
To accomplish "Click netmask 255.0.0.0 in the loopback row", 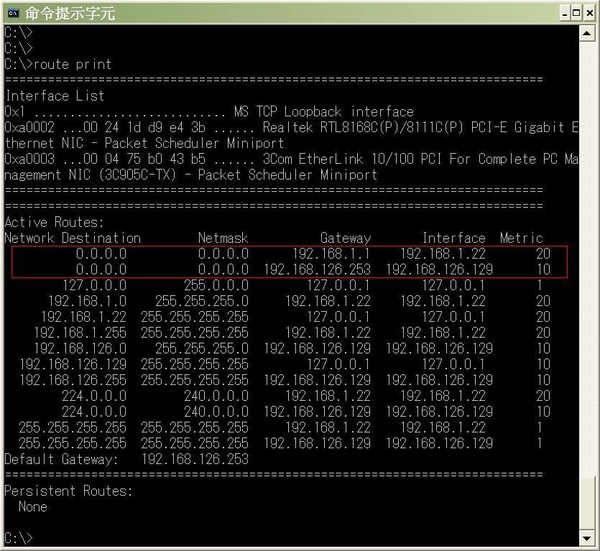I will click(216, 285).
